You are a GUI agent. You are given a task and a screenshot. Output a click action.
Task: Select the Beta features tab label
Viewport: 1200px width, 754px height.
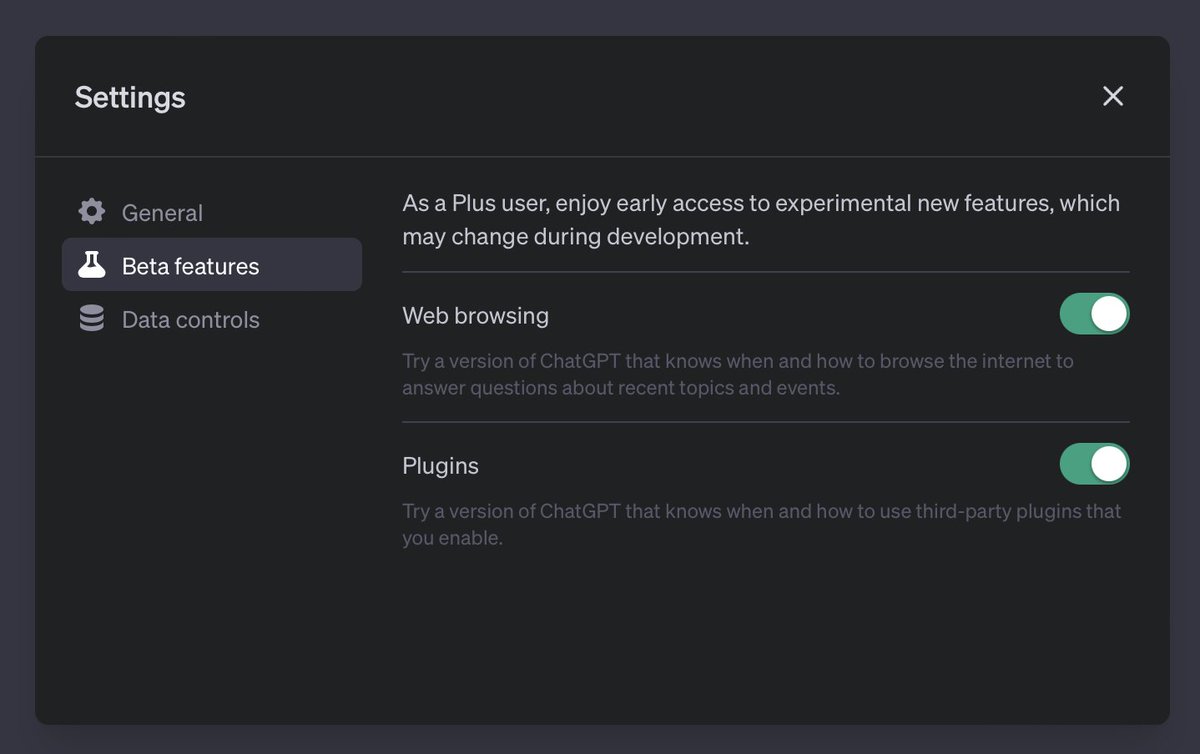190,266
